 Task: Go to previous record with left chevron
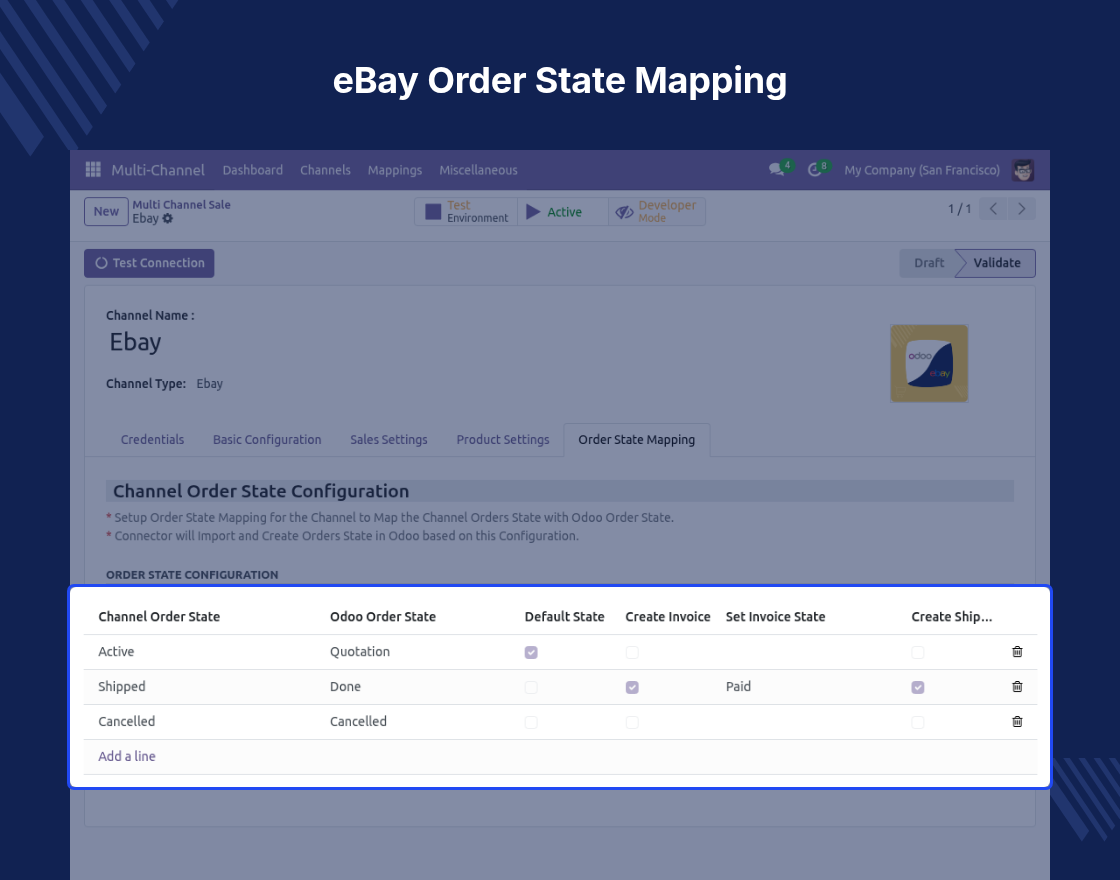[x=993, y=209]
